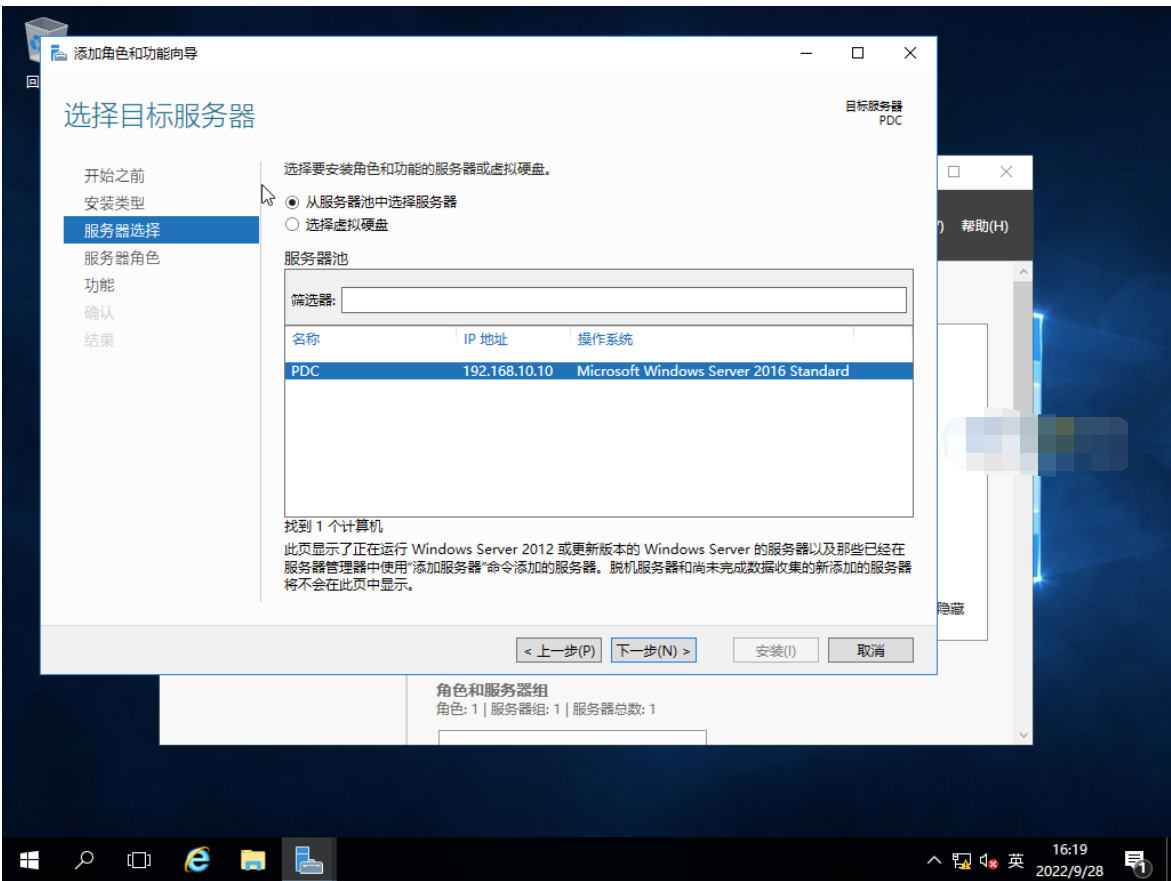The width and height of the screenshot is (1171, 881).
Task: Close the Add Roles wizard window
Action: (x=910, y=53)
